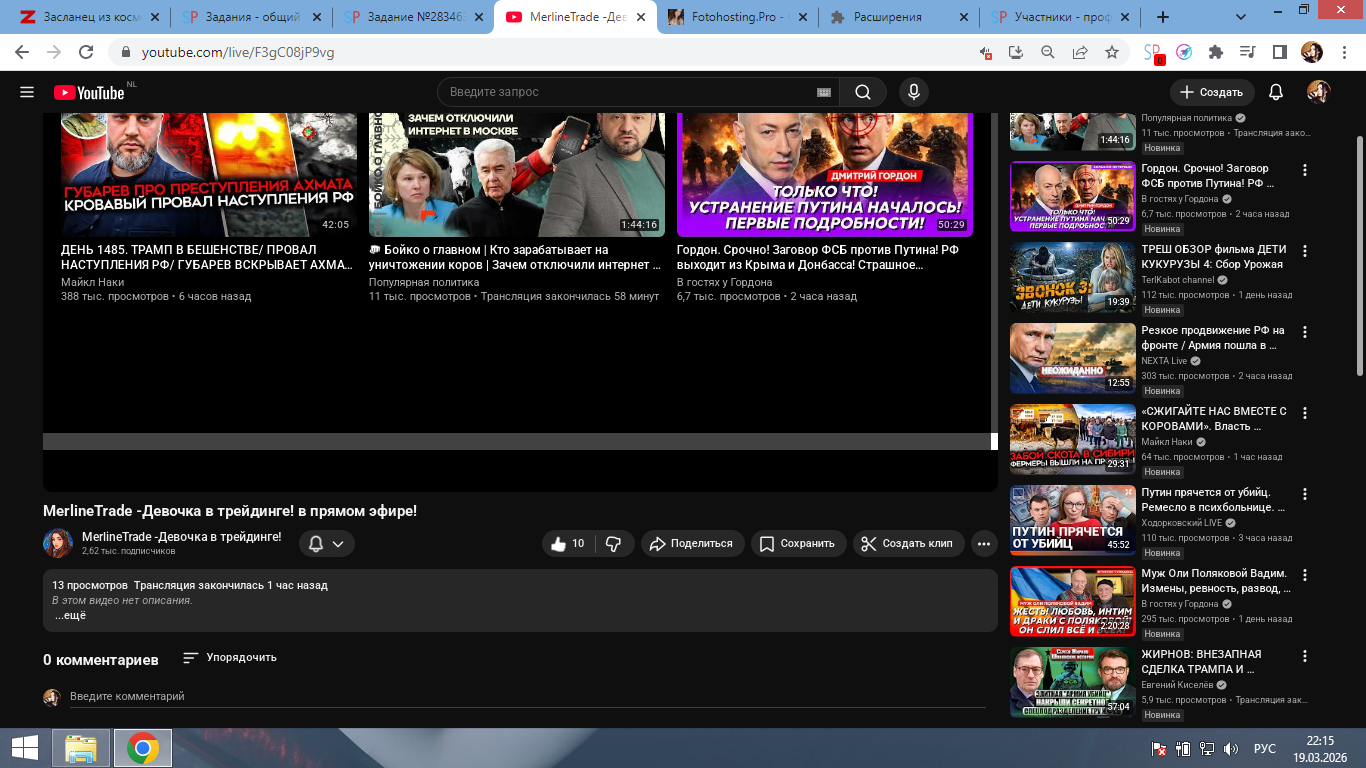Open the YouTube hamburger guide menu

(27, 92)
